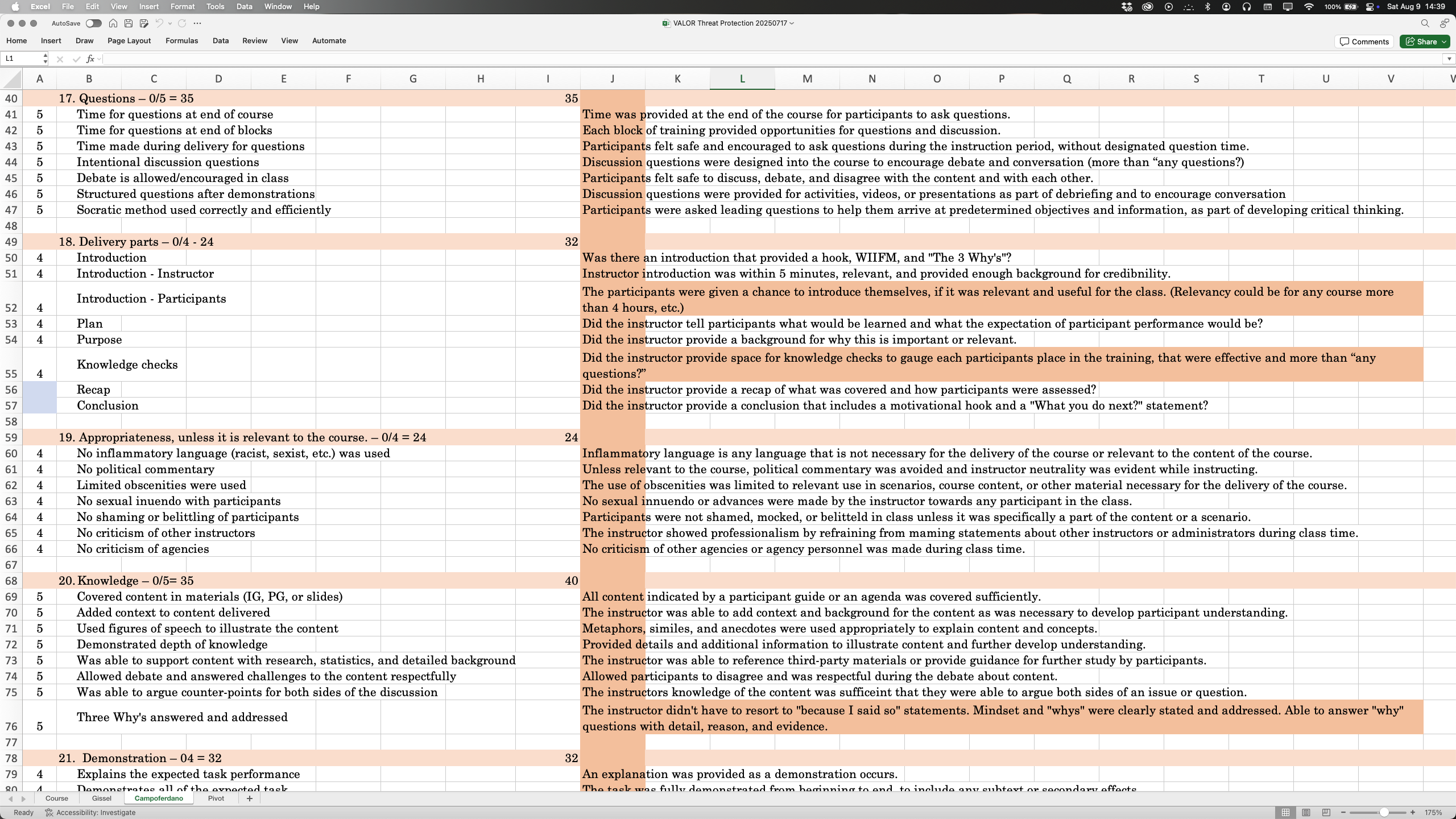This screenshot has width=1456, height=819.
Task: Open the Formulas ribbon tab
Action: tap(182, 41)
